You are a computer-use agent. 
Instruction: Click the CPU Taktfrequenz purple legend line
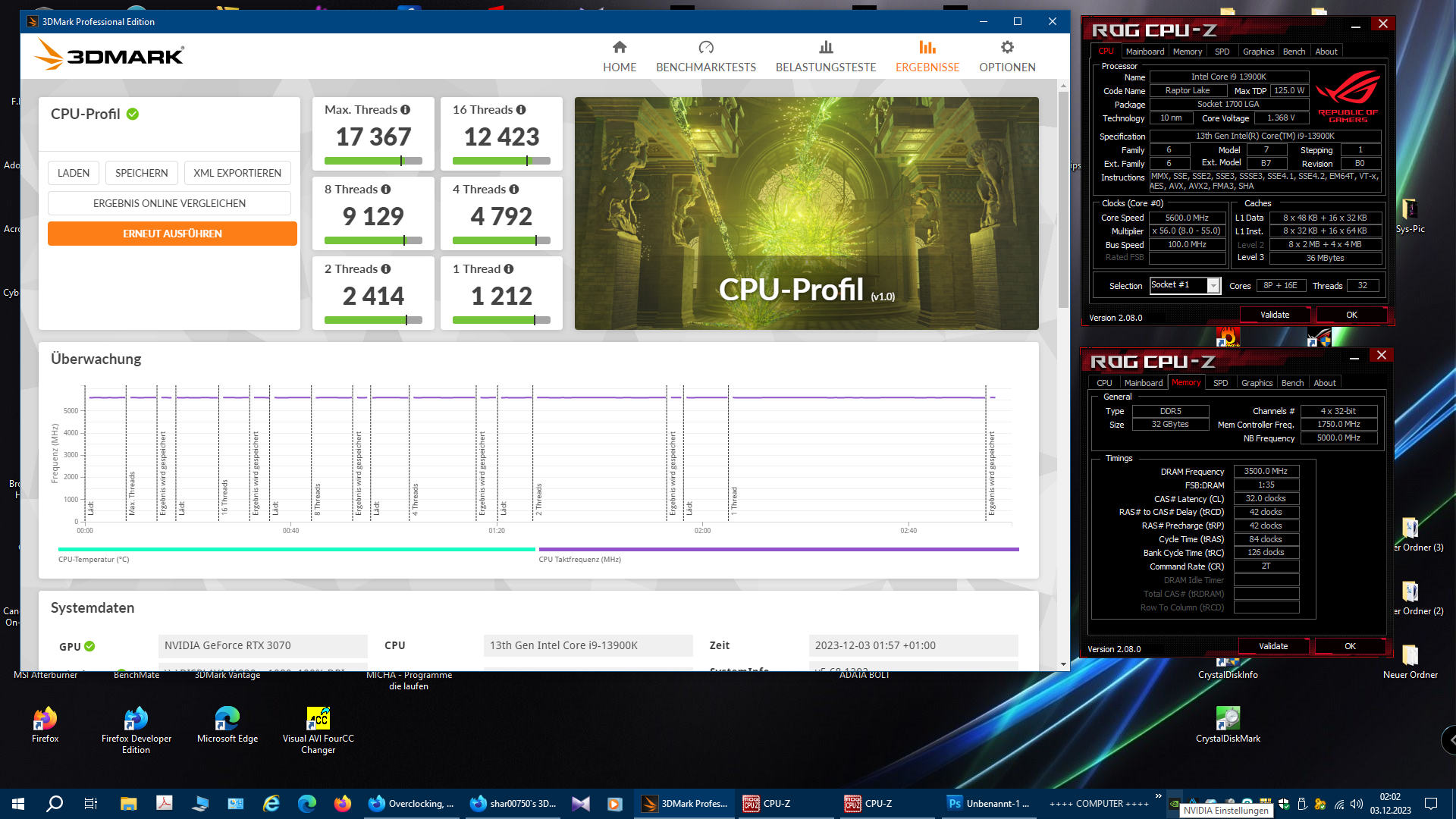[779, 549]
